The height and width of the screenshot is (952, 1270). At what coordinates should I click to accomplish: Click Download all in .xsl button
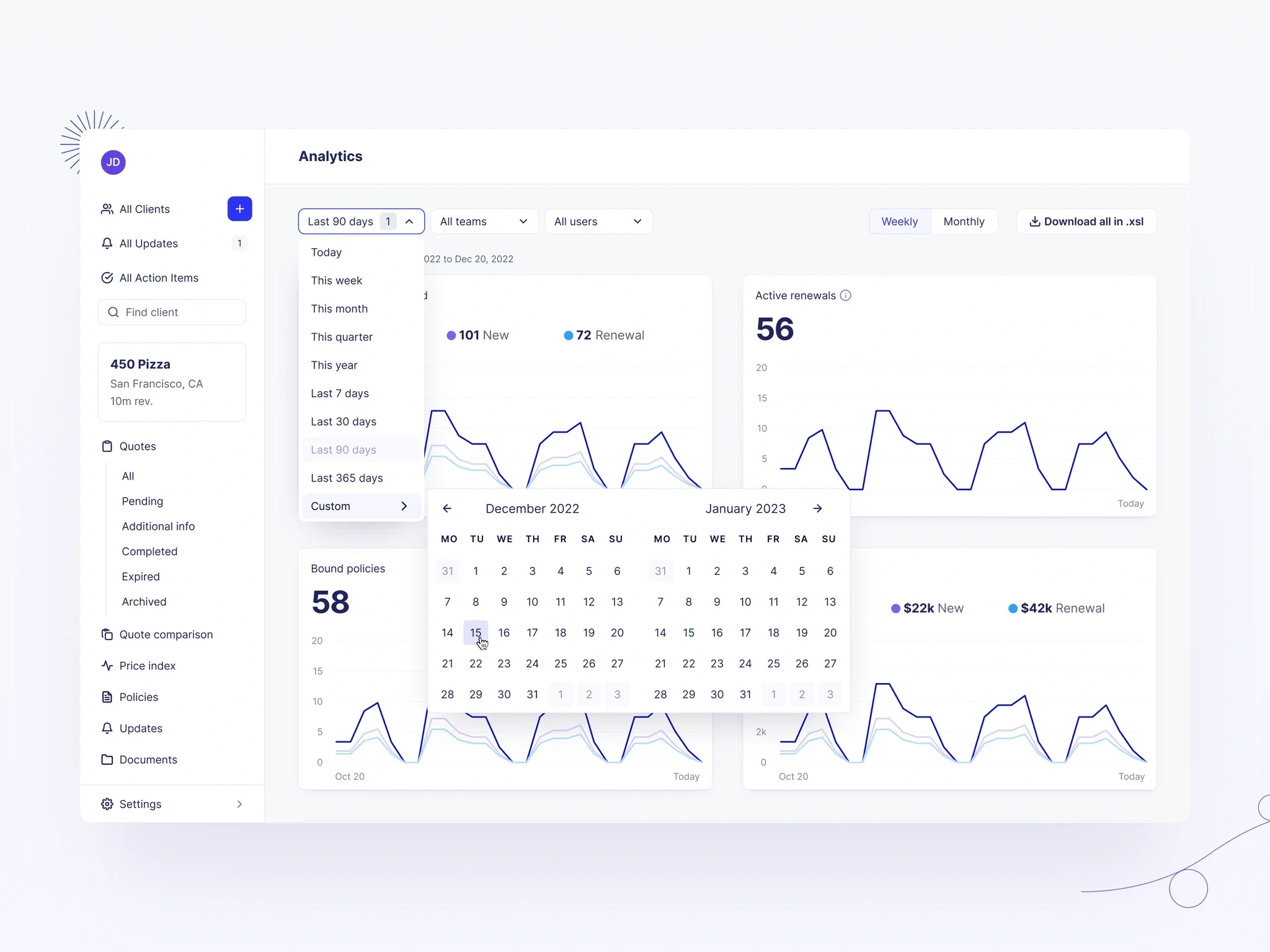point(1088,221)
